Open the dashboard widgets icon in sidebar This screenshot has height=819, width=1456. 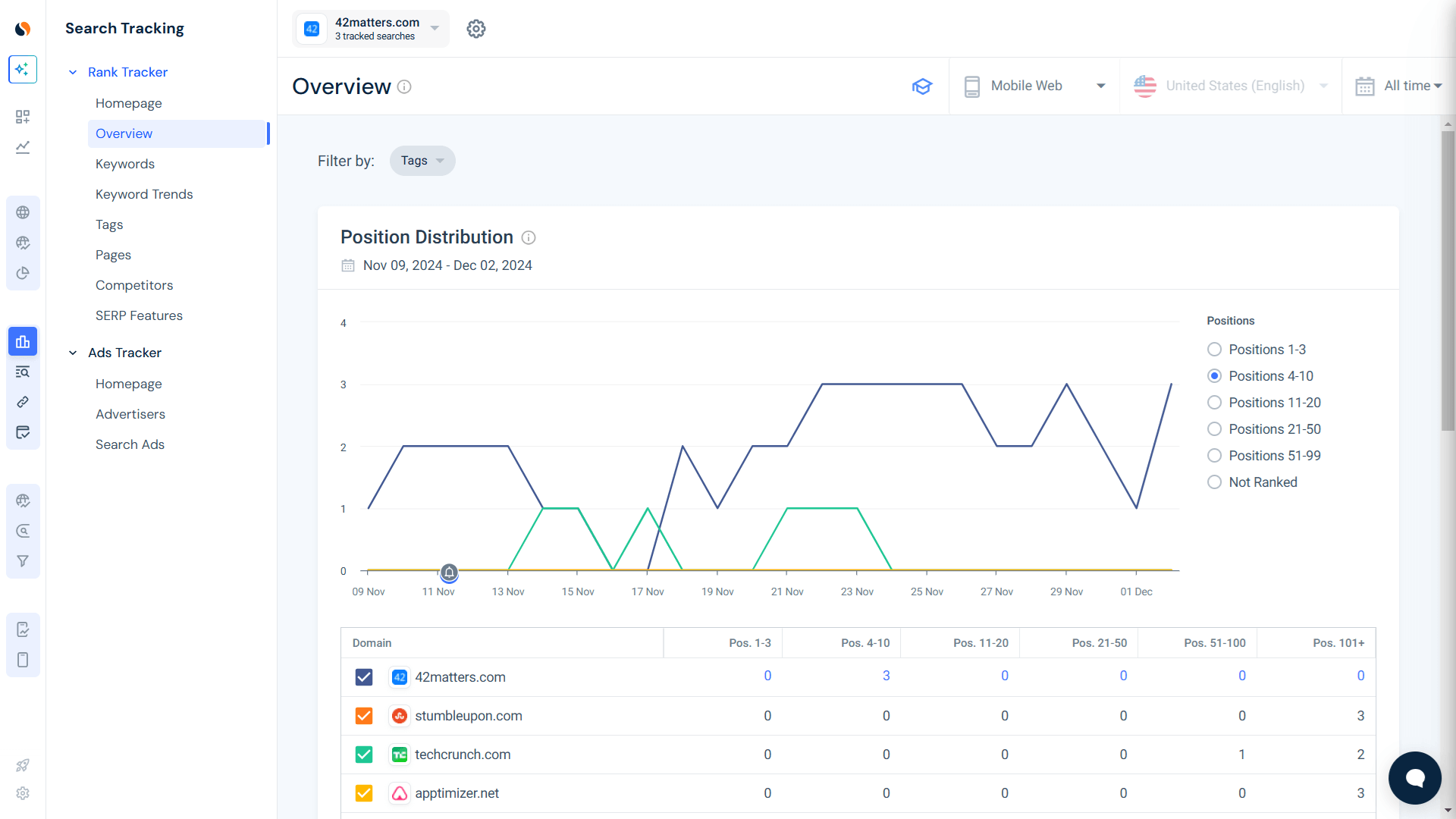(x=23, y=117)
